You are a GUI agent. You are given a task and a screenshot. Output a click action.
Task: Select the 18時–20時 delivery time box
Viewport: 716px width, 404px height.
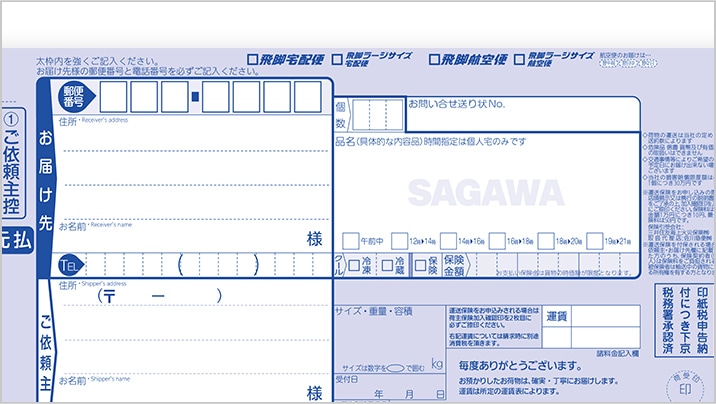pyautogui.click(x=545, y=240)
